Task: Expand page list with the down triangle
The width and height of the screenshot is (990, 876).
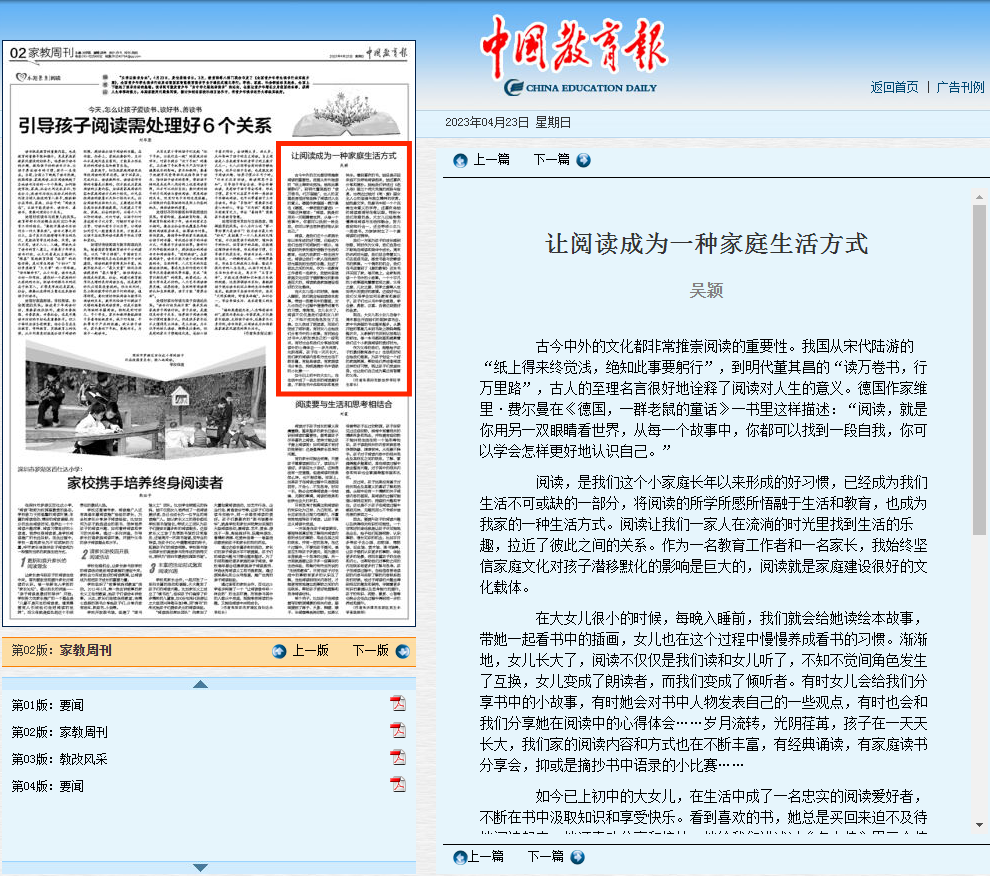Action: (x=200, y=867)
